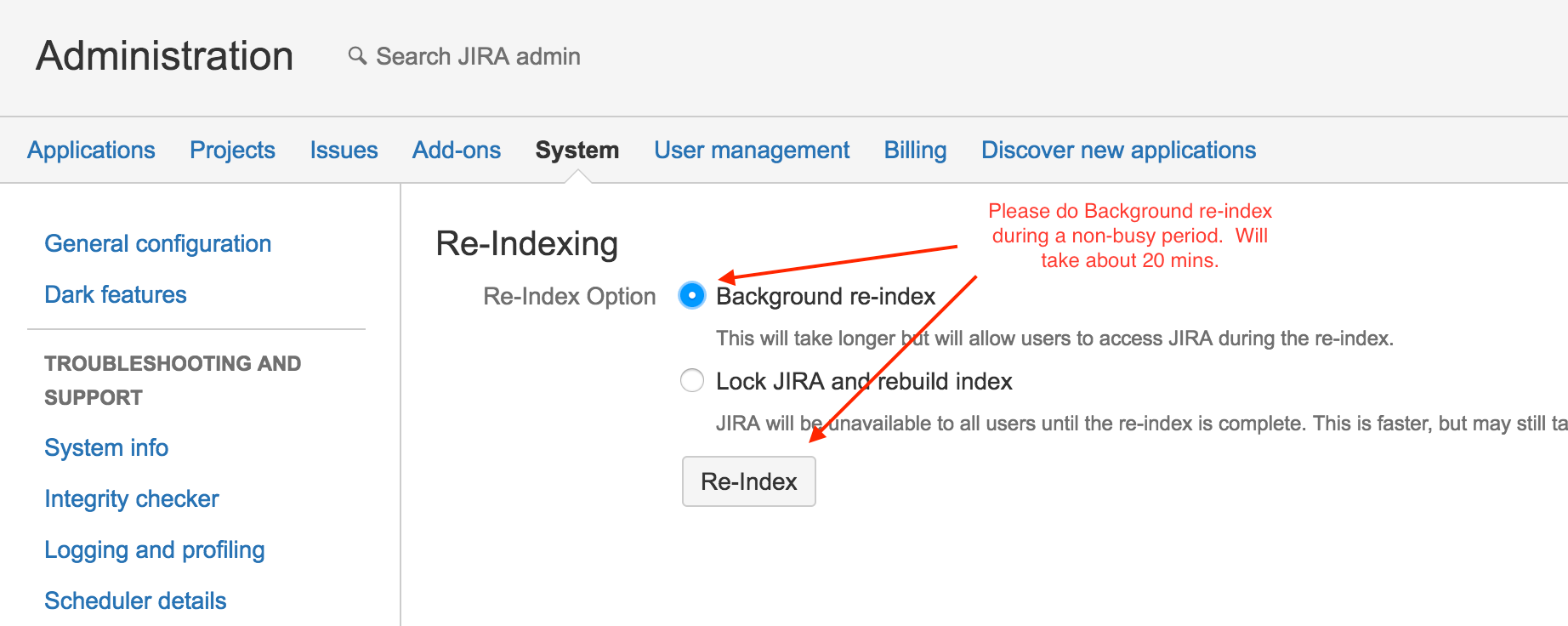1568x626 pixels.
Task: Click the Background re-index label text
Action: [x=826, y=296]
